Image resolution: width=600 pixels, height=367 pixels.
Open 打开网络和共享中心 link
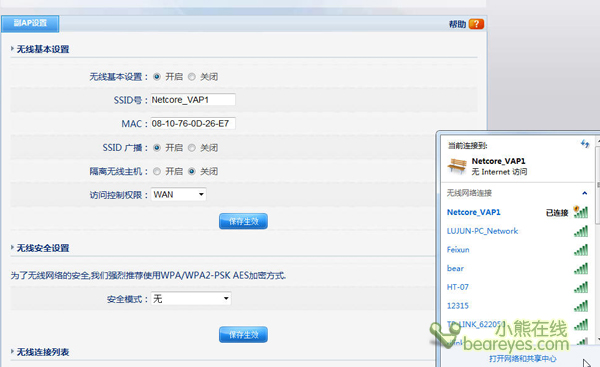[x=522, y=359]
